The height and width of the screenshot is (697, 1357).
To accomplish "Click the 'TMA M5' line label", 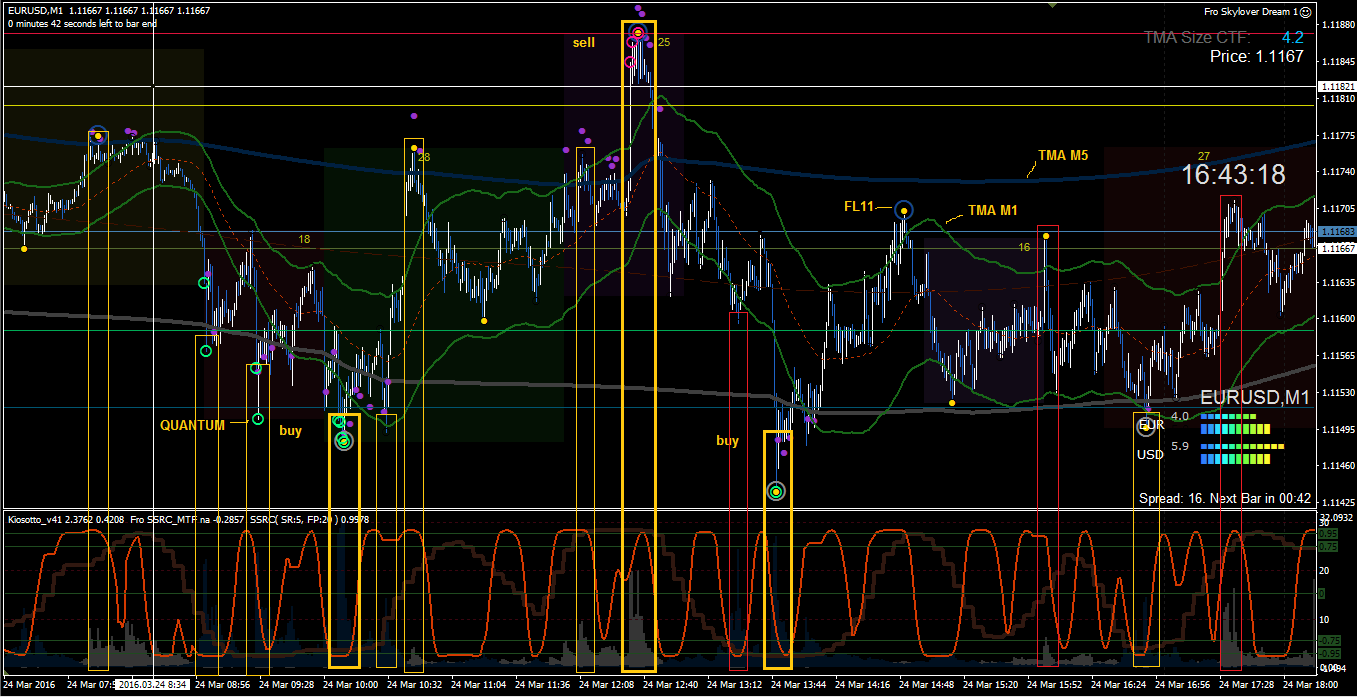I will [1063, 155].
